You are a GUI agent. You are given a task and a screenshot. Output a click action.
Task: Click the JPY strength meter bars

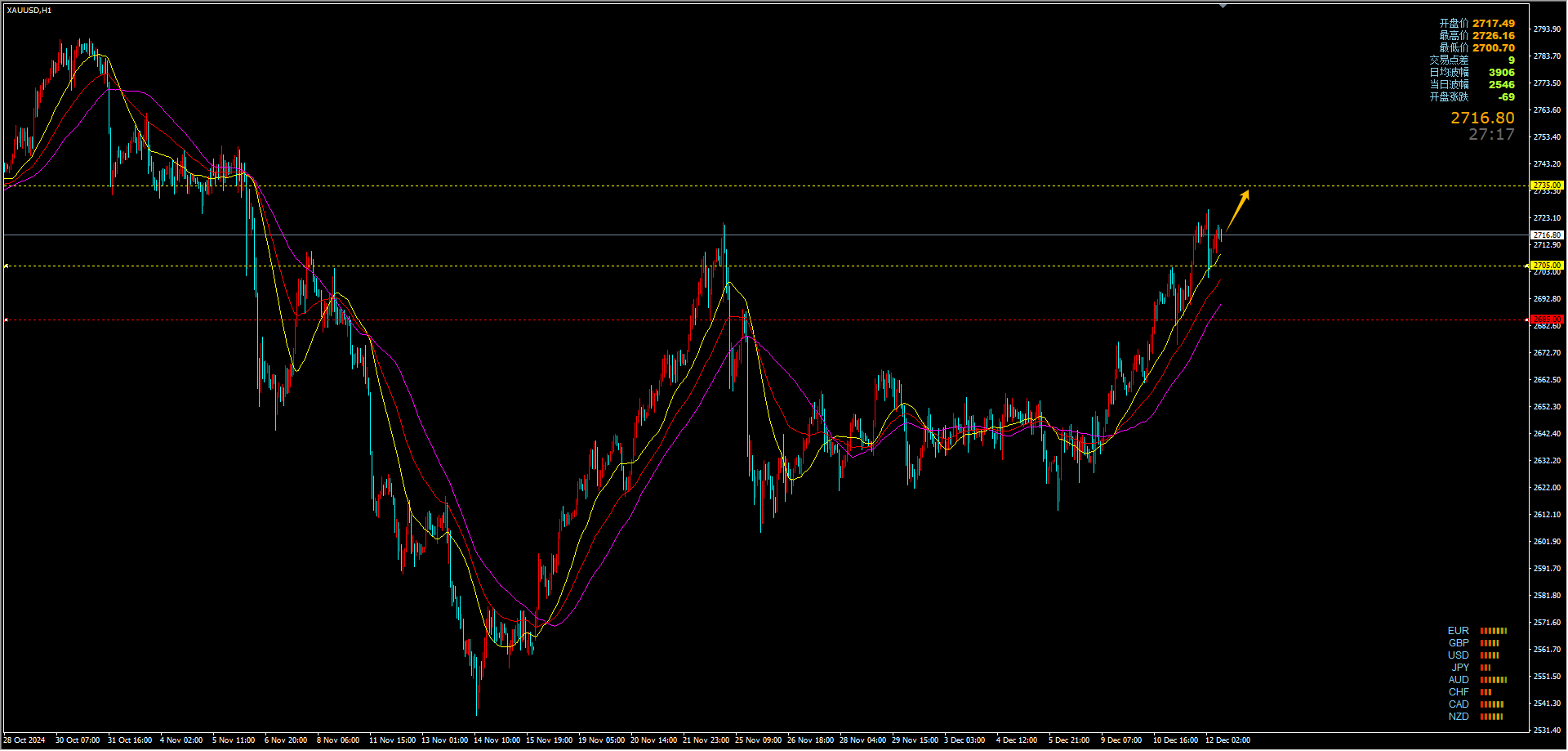coord(1486,668)
